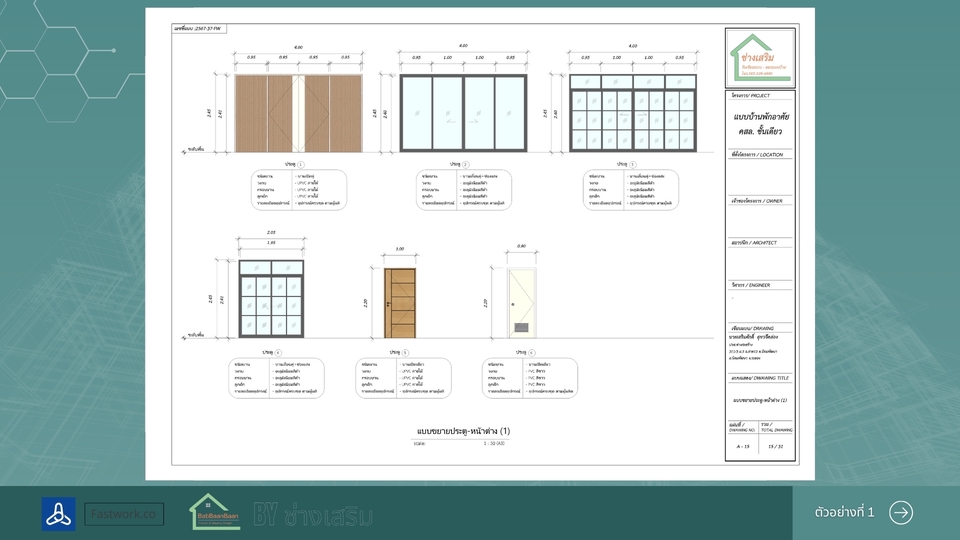
Task: Select the grid-pane glass door with transom
Action: click(x=632, y=112)
